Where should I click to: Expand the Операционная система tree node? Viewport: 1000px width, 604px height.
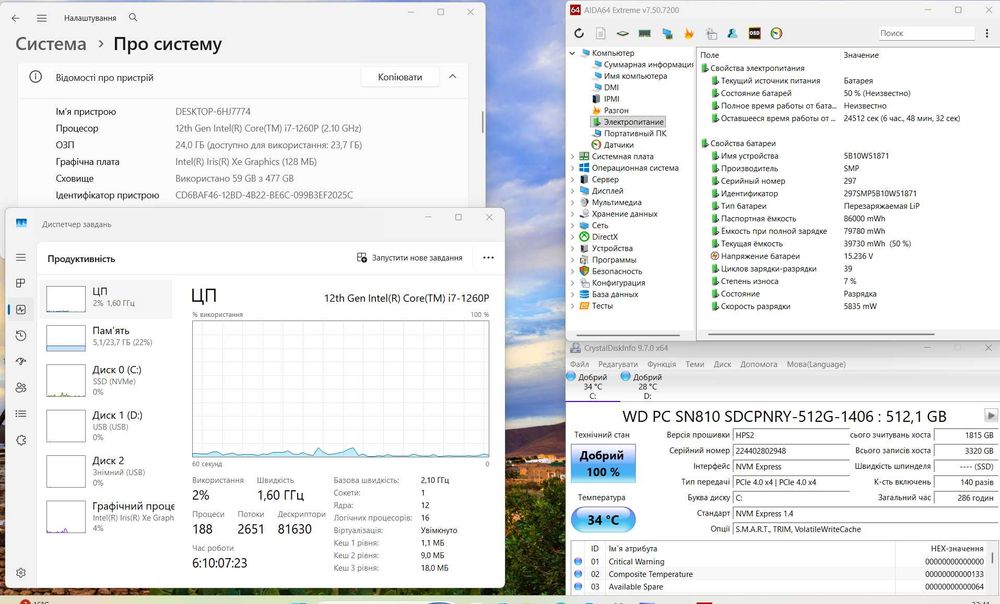pos(572,168)
